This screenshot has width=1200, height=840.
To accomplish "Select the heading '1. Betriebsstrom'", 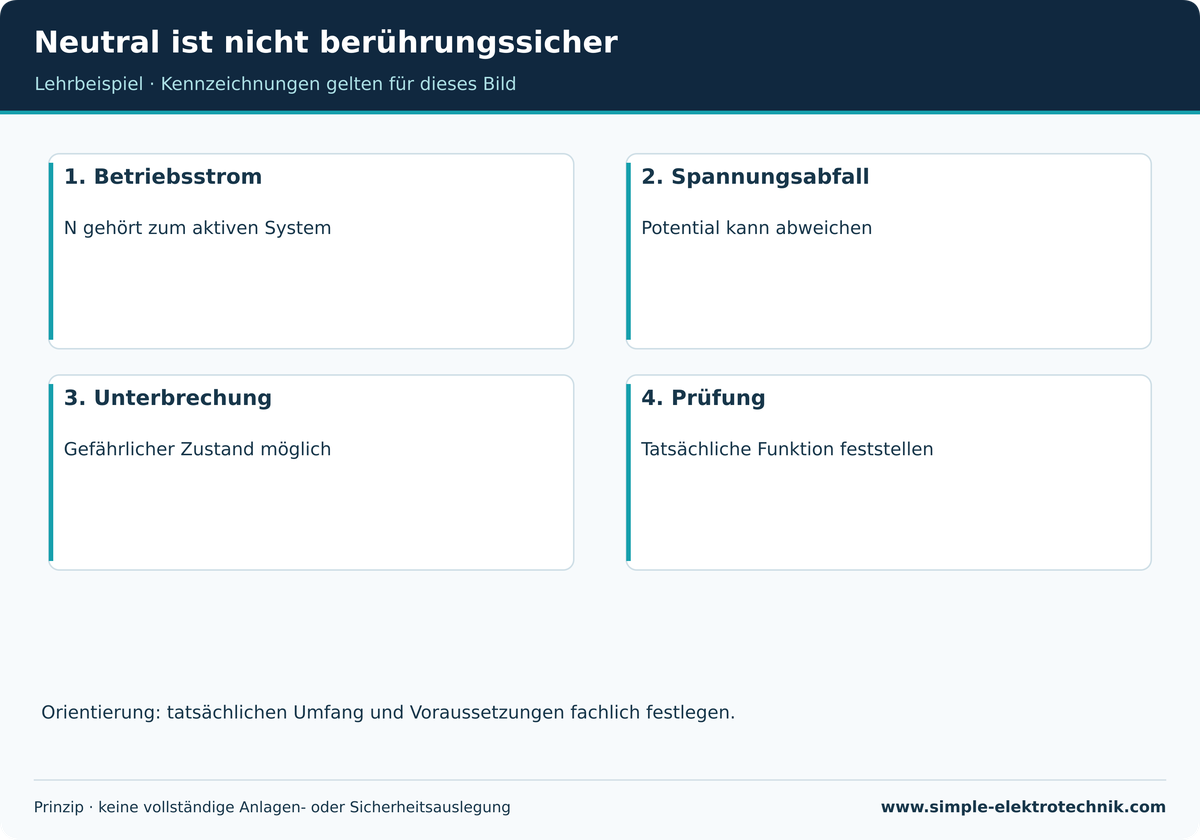I will click(163, 177).
